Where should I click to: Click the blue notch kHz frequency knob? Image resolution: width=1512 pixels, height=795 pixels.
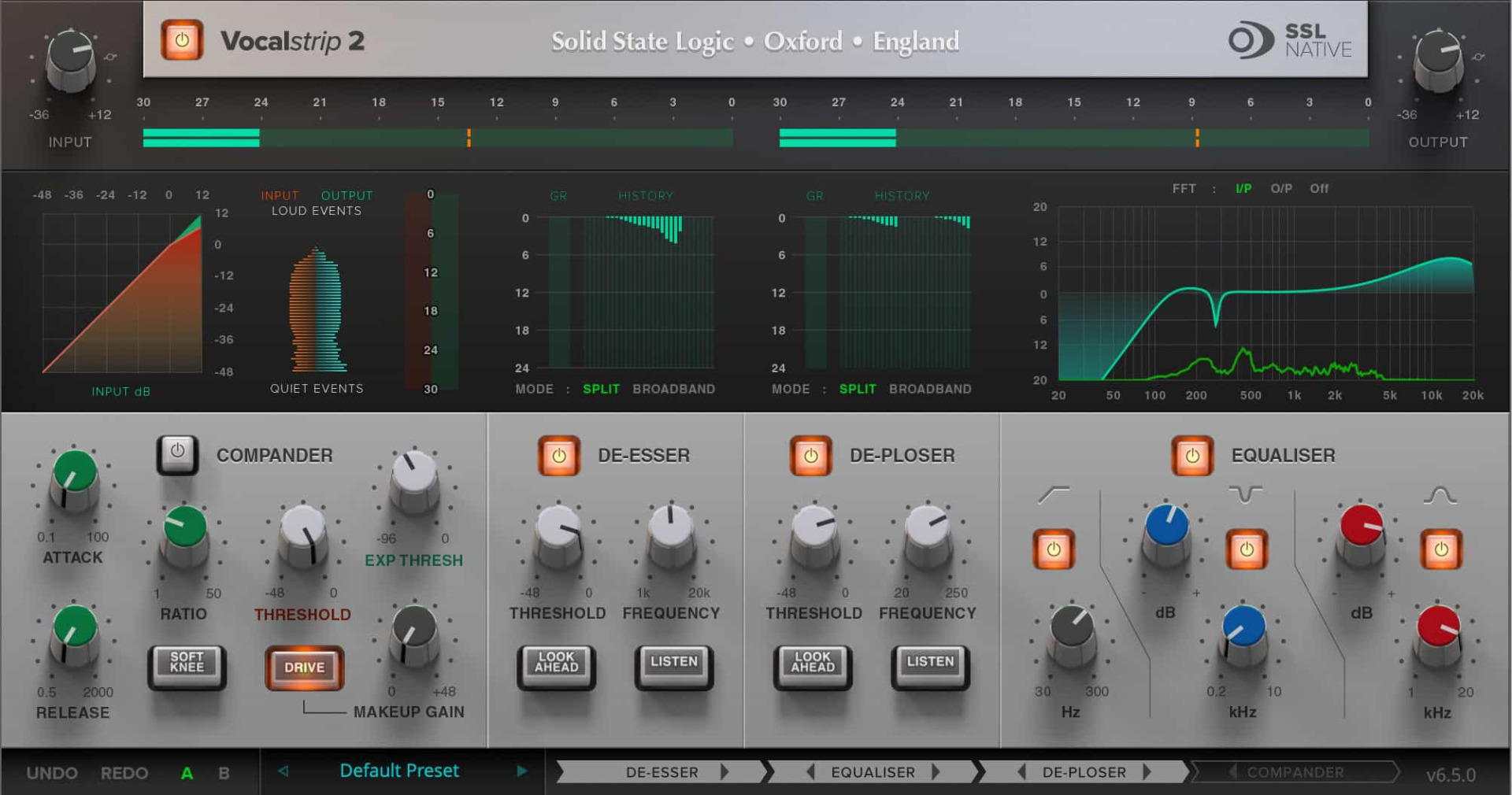pos(1243,636)
